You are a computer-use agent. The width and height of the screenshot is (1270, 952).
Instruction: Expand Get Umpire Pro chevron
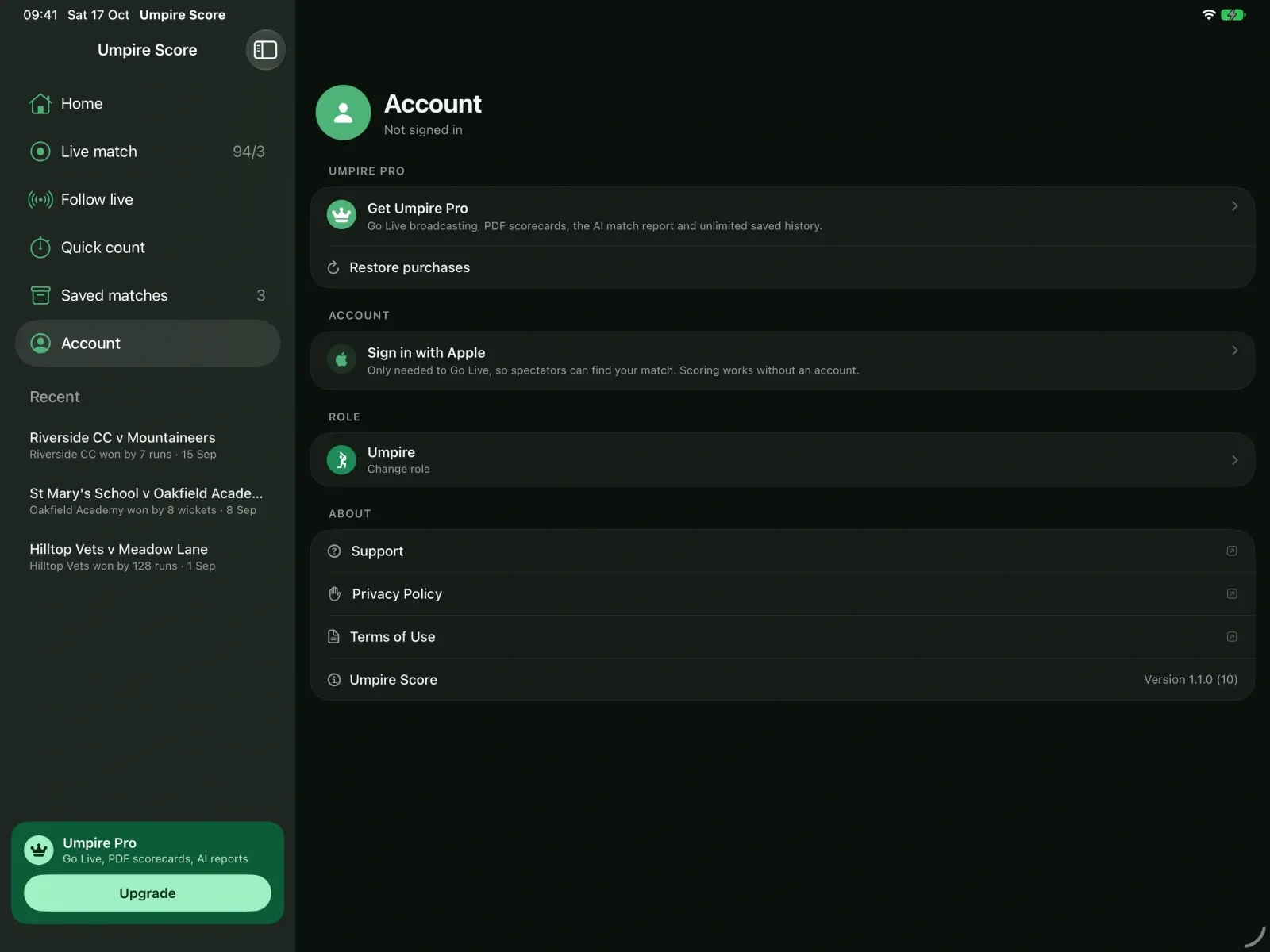click(x=1234, y=206)
